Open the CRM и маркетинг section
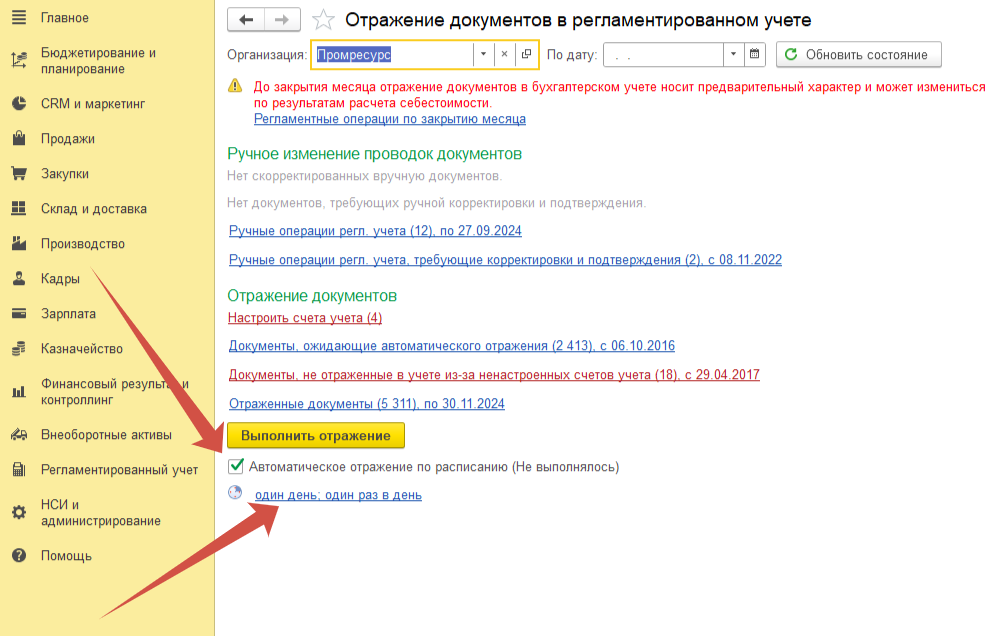The height and width of the screenshot is (636, 998). [92, 104]
